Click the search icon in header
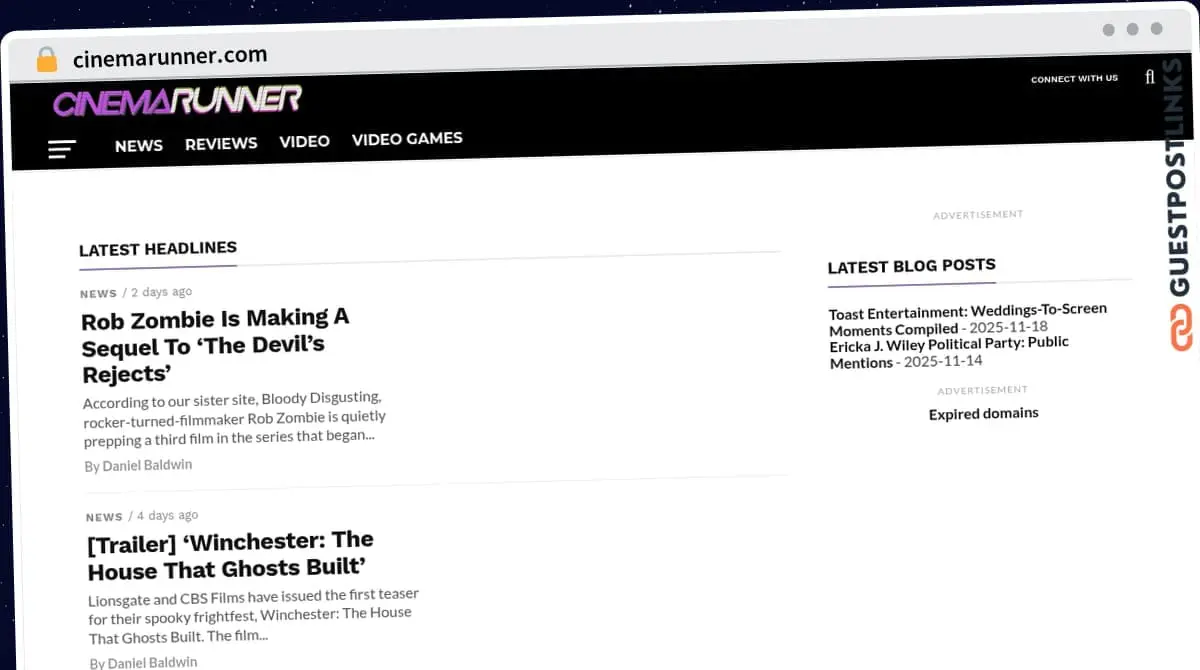 coord(1149,77)
